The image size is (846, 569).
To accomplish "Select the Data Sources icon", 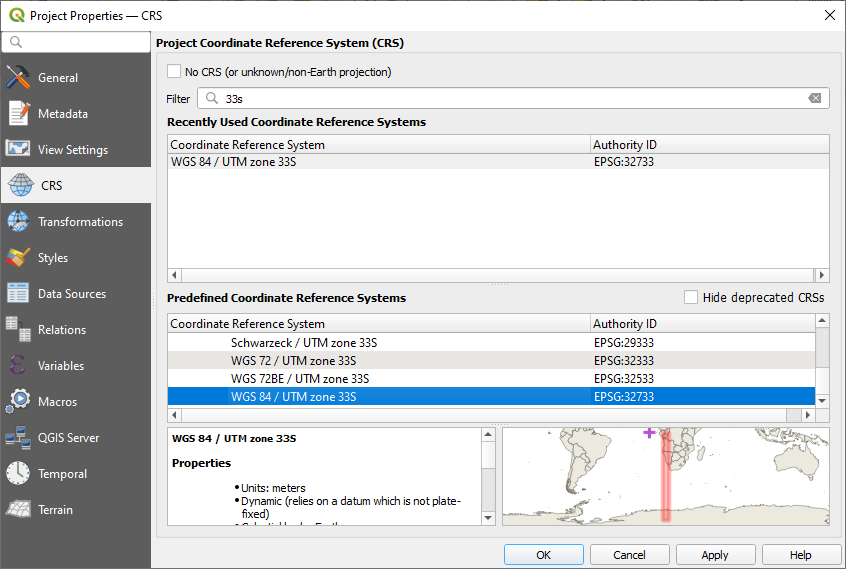I will click(x=18, y=294).
